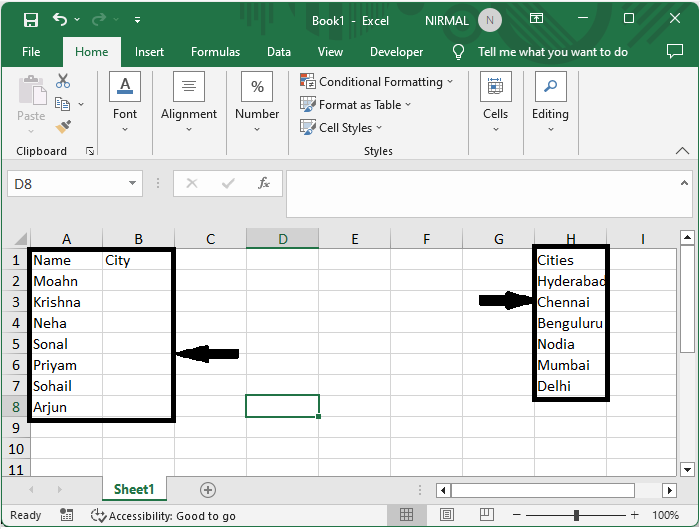Add a new sheet with plus icon
700x529 pixels.
[208, 490]
